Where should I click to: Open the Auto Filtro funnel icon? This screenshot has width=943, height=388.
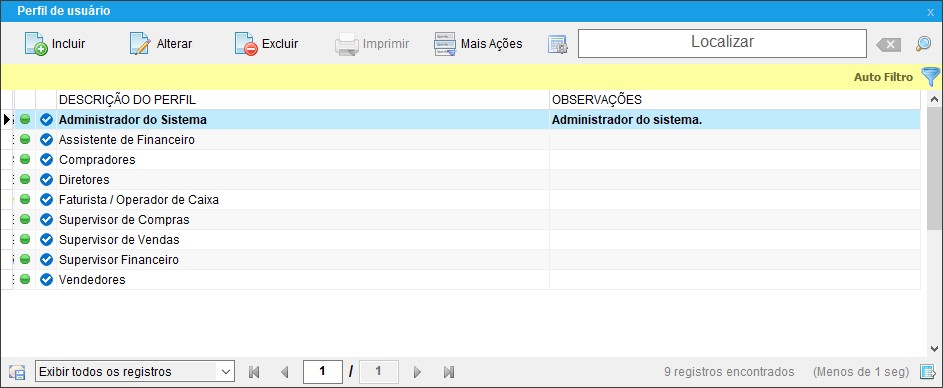point(930,76)
